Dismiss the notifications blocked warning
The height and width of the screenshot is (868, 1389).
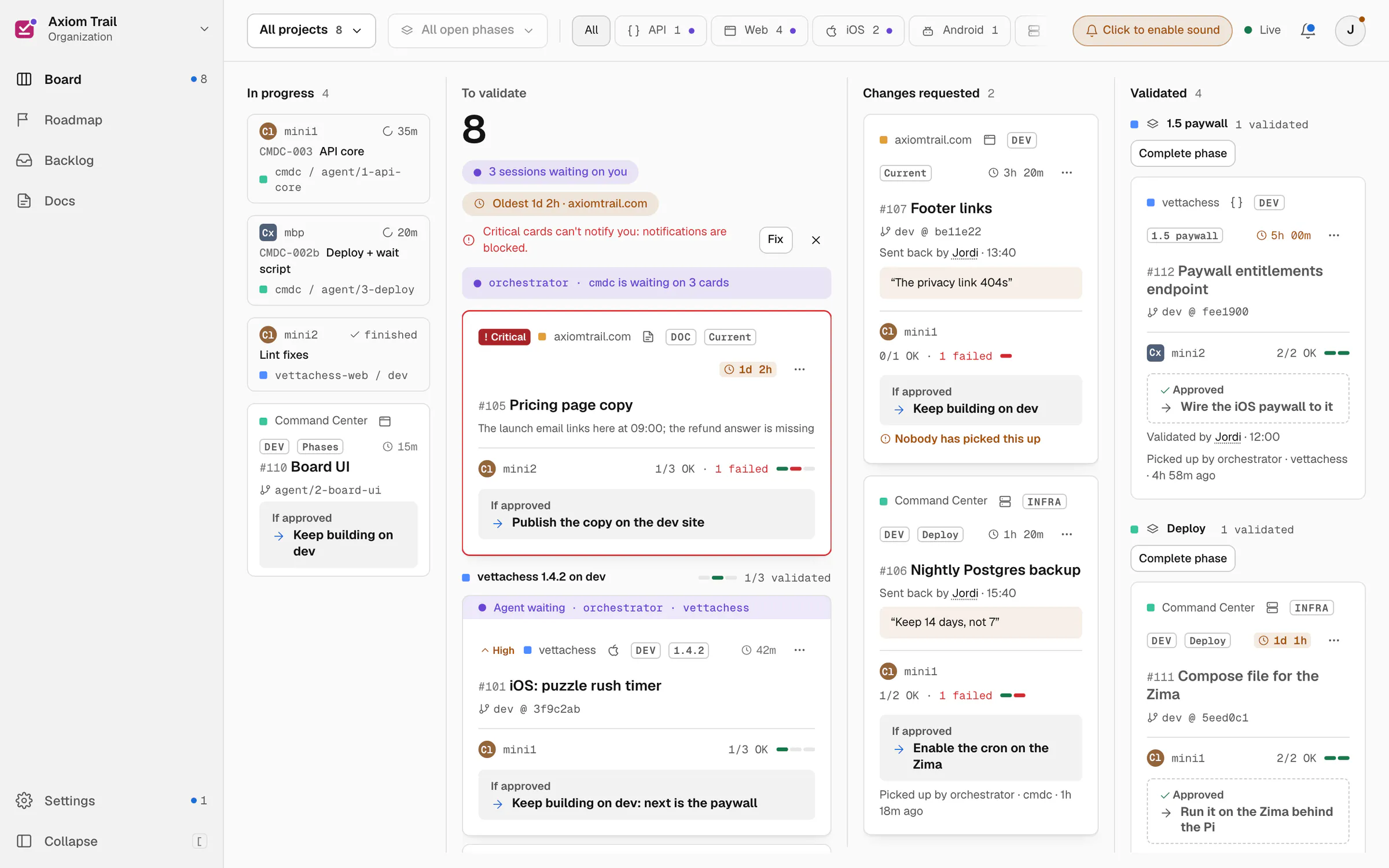click(816, 240)
